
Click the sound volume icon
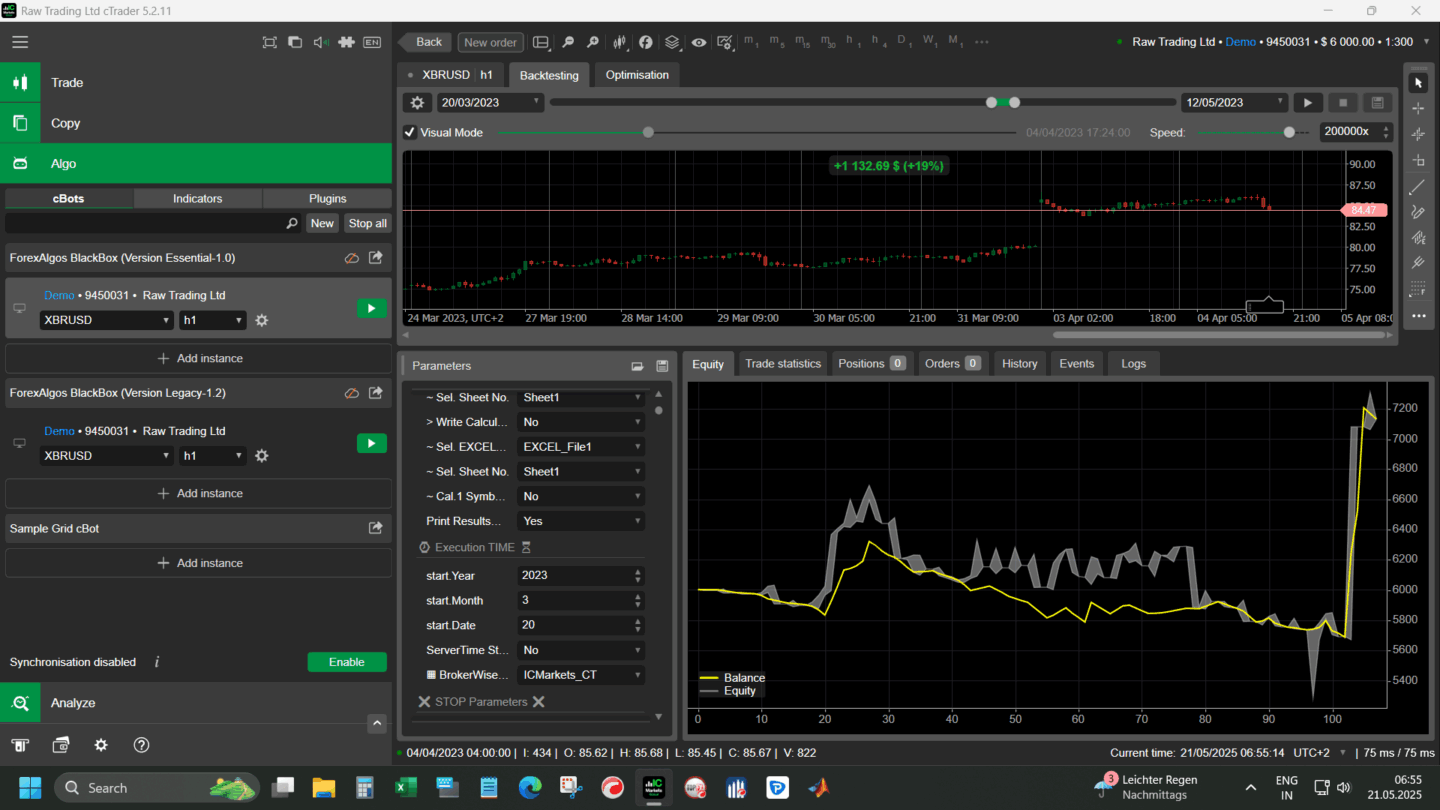(321, 42)
